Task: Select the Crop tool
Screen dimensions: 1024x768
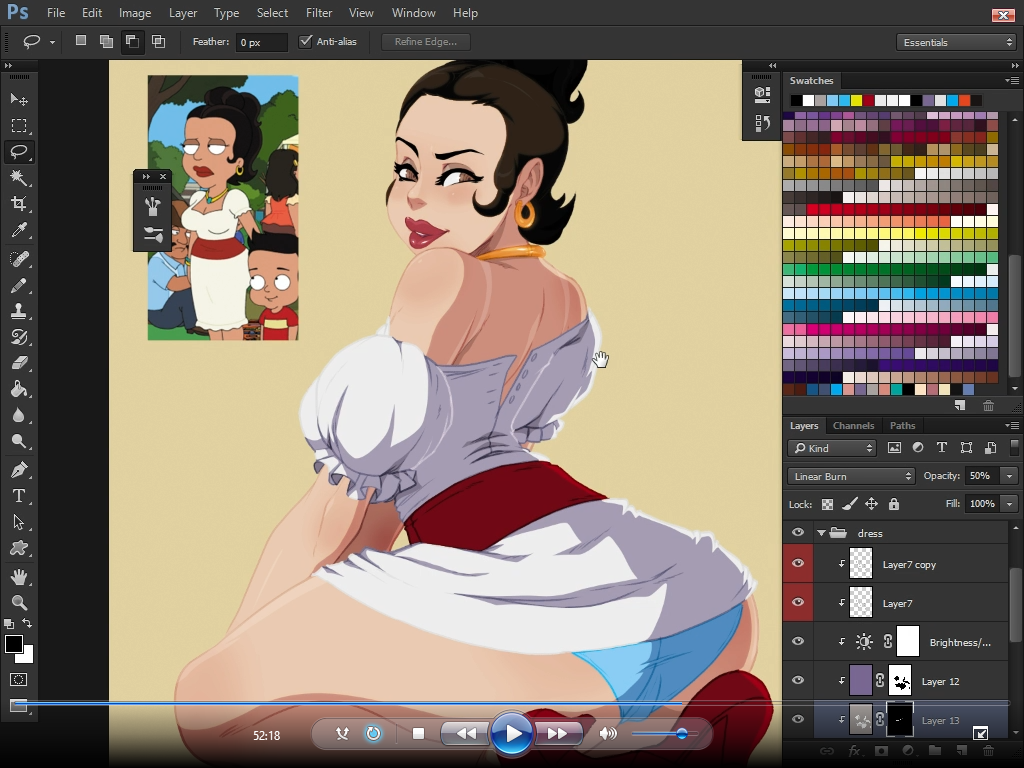Action: tap(19, 204)
